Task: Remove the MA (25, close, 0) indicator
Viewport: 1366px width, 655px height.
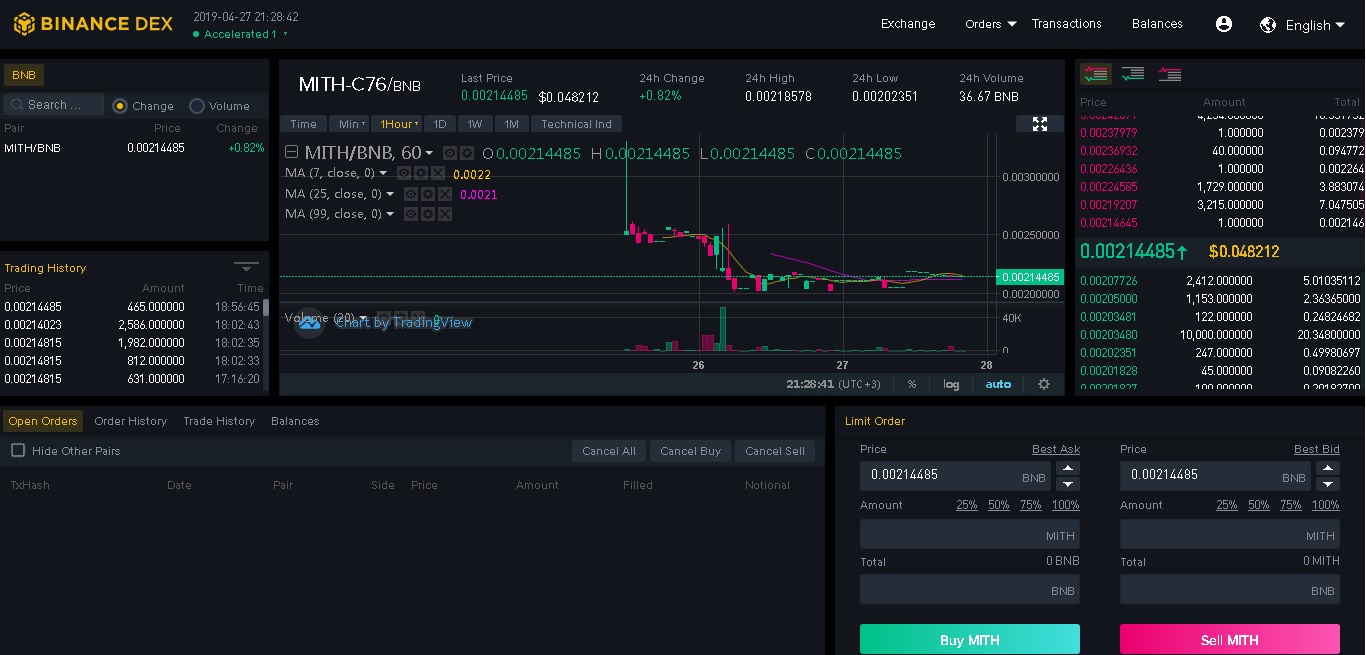Action: point(443,193)
